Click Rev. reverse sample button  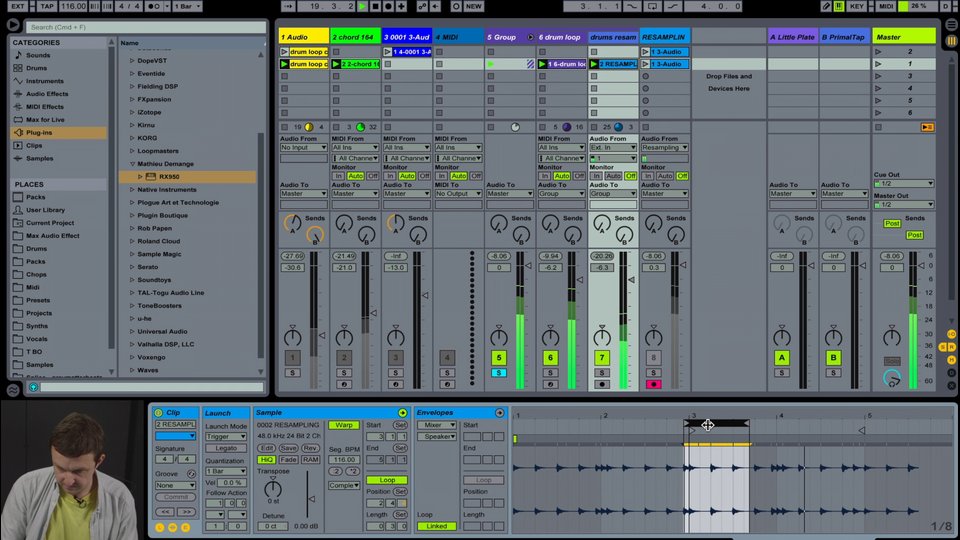tap(310, 448)
